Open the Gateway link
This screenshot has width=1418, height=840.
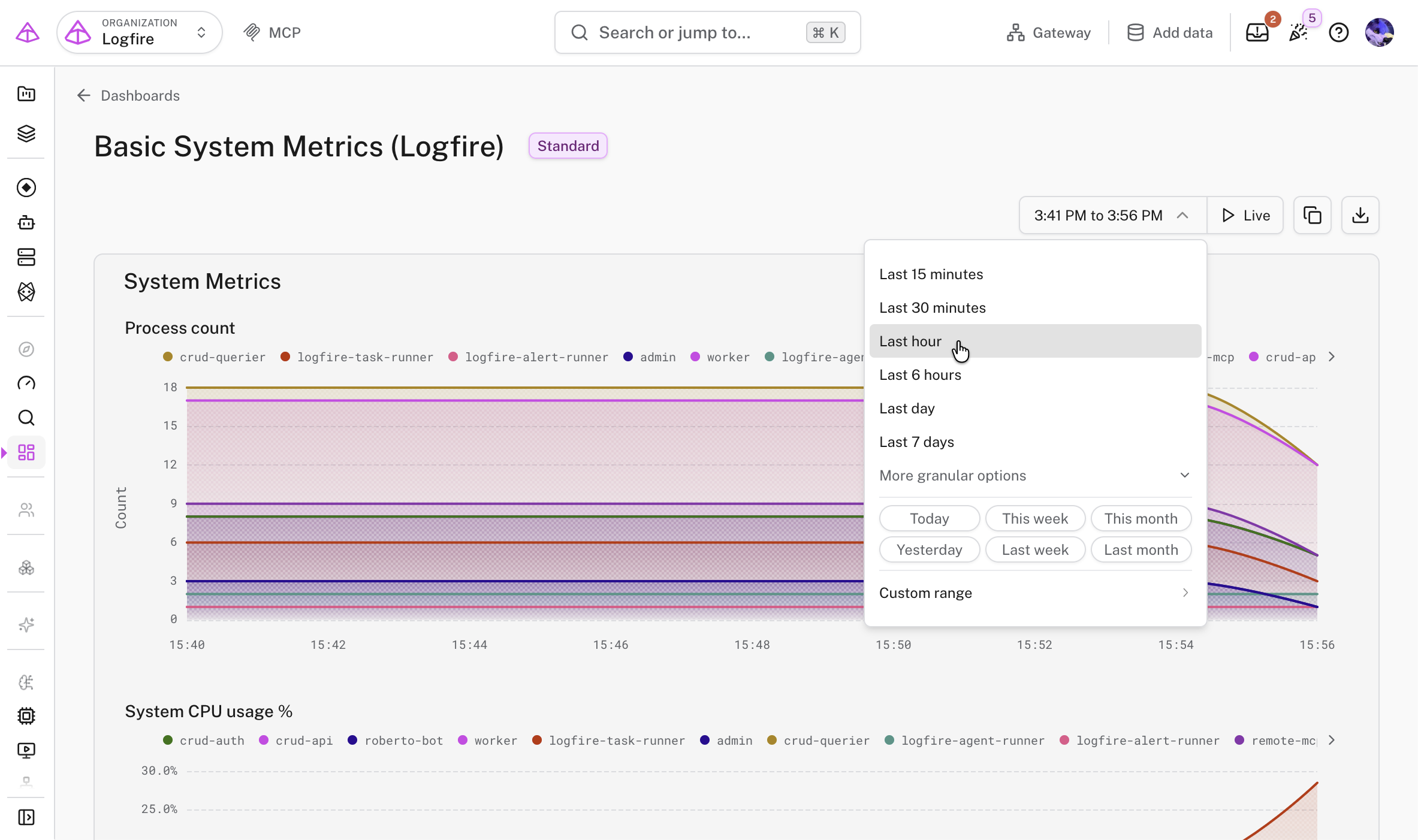(x=1049, y=32)
